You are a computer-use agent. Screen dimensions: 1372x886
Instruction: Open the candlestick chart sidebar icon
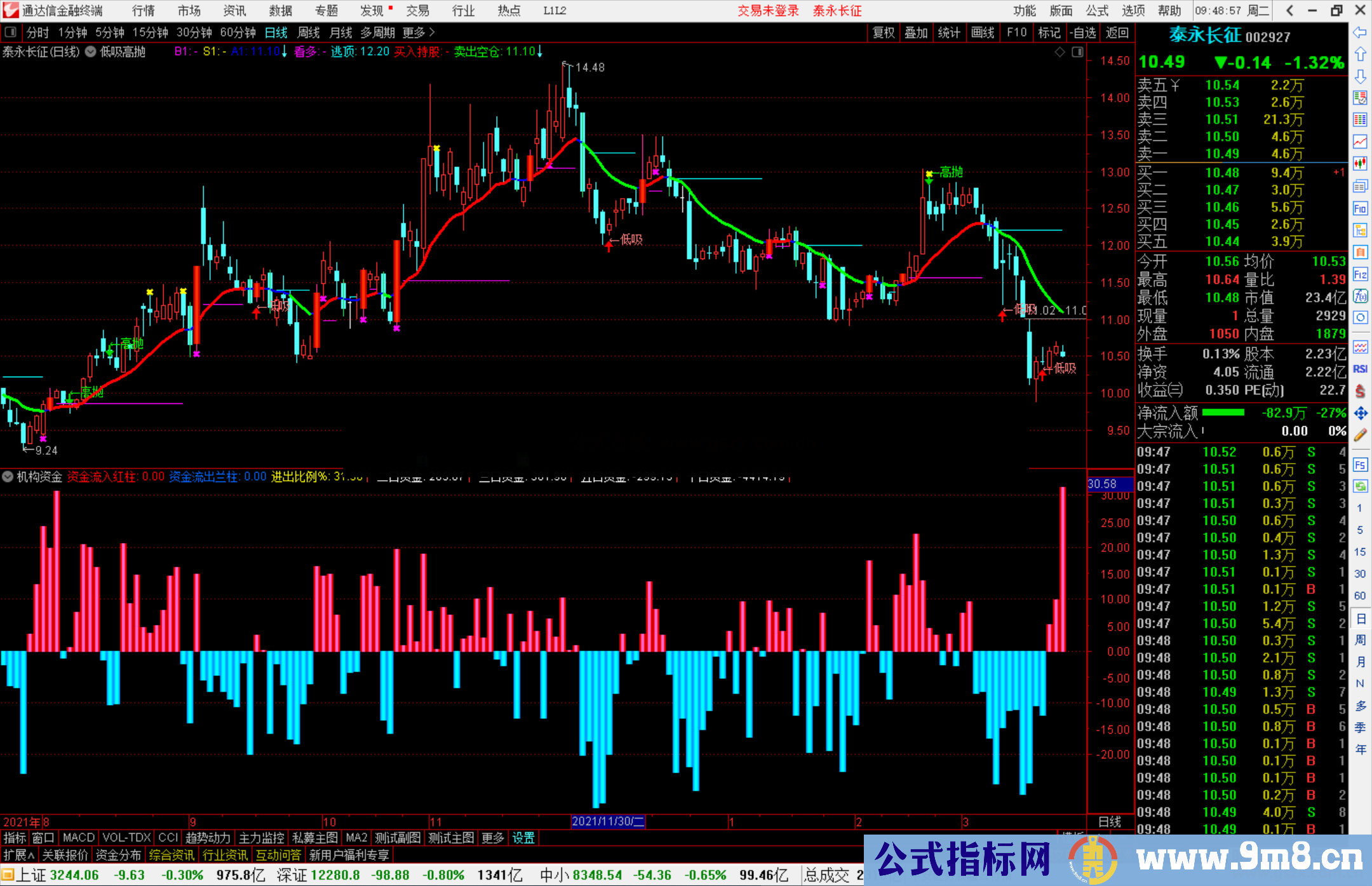[x=1360, y=164]
